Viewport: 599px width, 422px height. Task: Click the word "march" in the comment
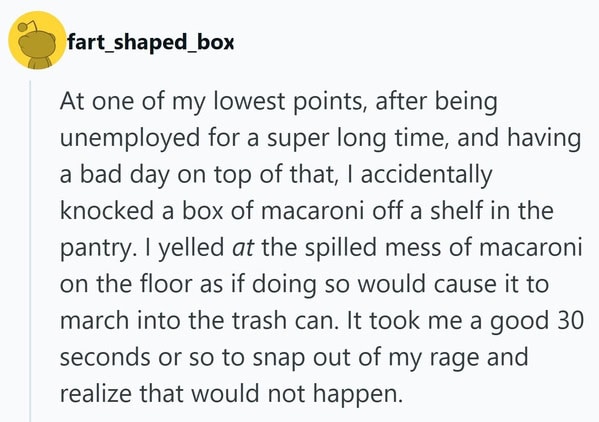[94, 320]
